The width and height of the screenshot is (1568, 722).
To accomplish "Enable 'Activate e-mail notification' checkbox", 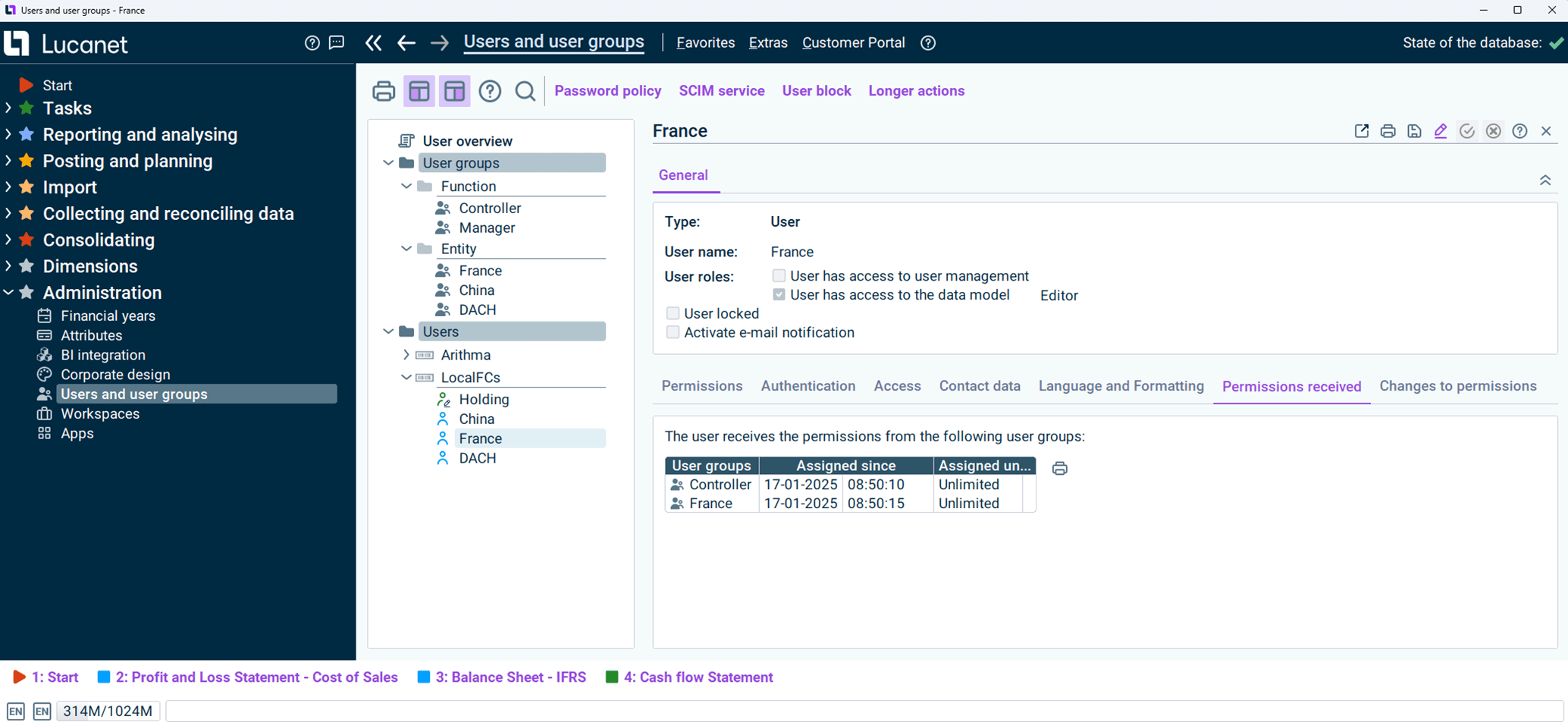I will click(673, 332).
